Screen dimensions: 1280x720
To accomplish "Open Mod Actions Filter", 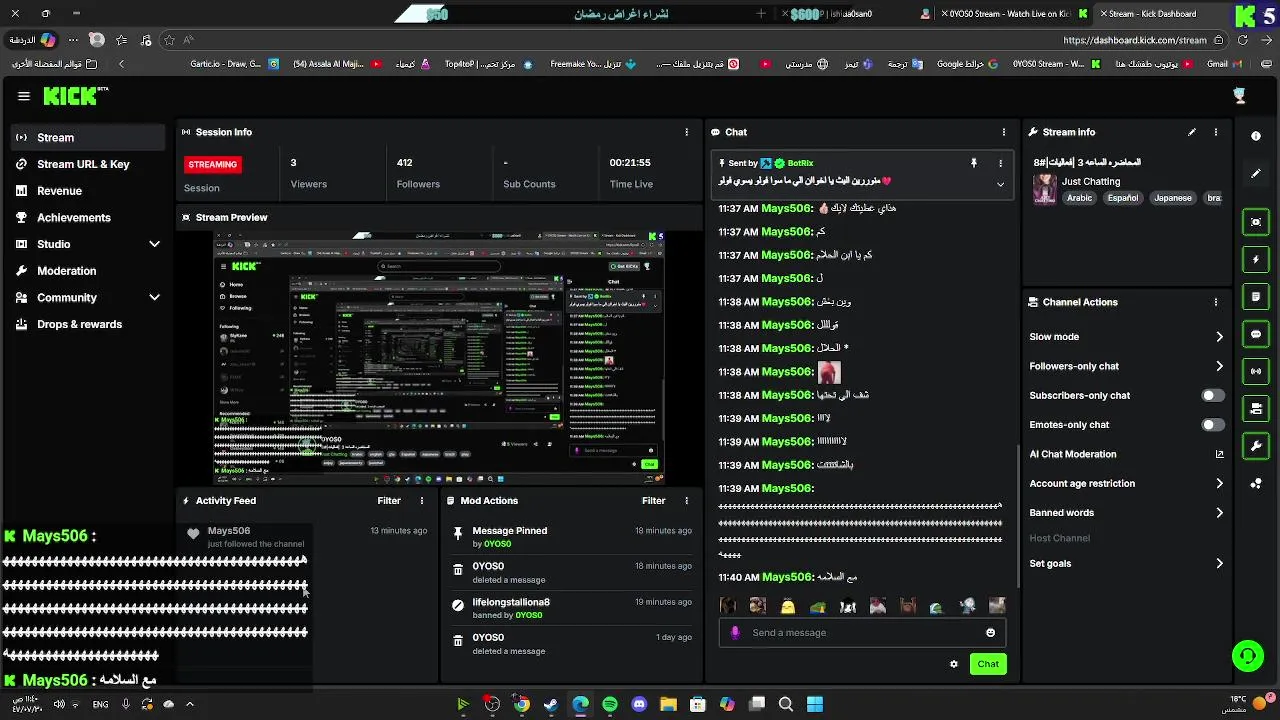I will coord(654,501).
